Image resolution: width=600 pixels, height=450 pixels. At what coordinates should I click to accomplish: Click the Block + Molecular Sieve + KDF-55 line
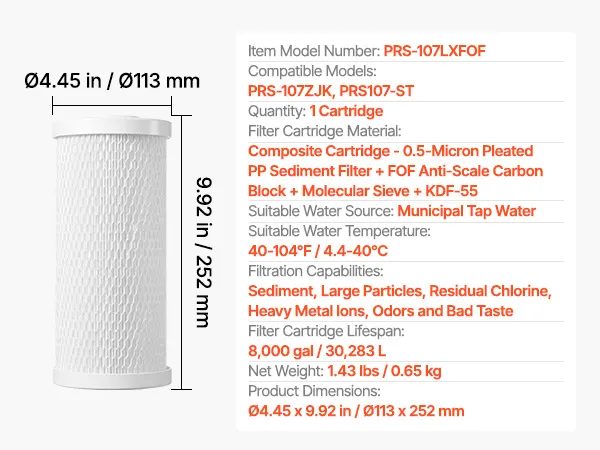point(363,191)
